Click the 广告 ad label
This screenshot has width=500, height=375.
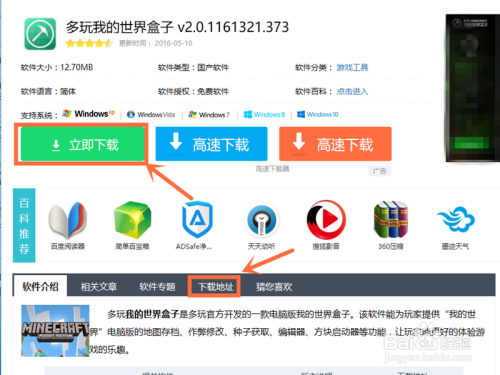point(380,171)
